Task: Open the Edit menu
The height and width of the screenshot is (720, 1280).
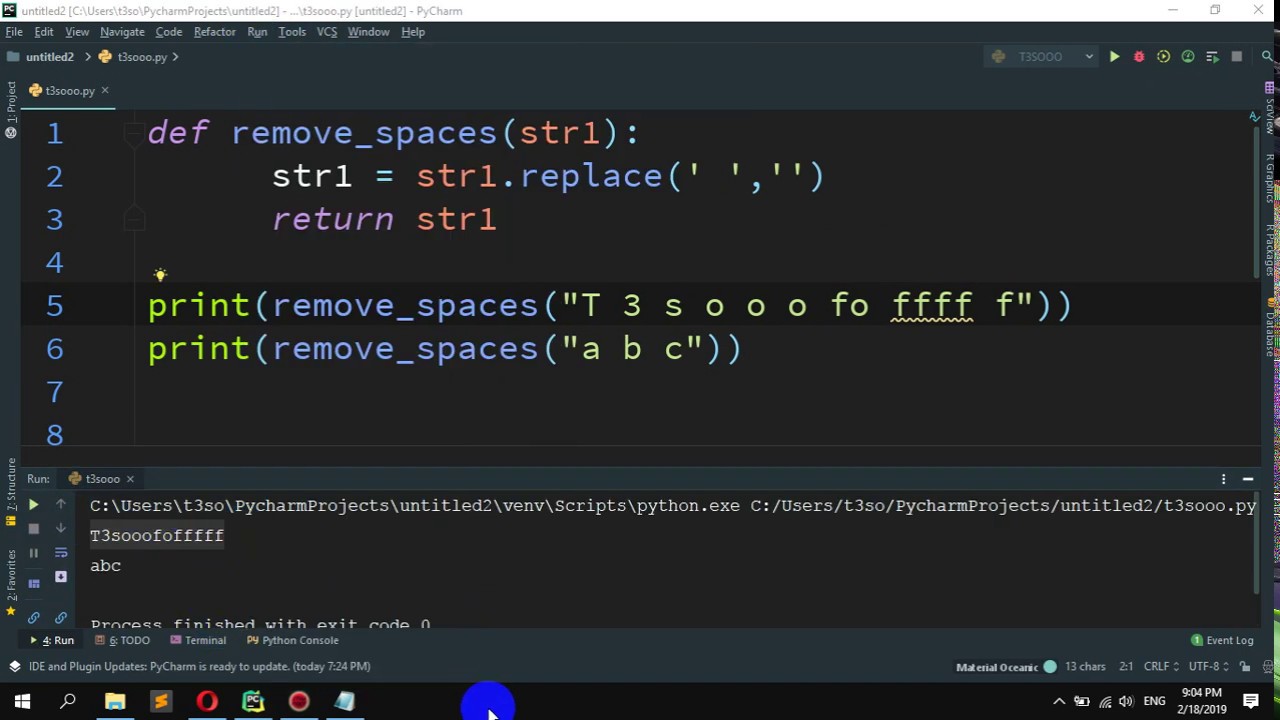Action: [44, 32]
